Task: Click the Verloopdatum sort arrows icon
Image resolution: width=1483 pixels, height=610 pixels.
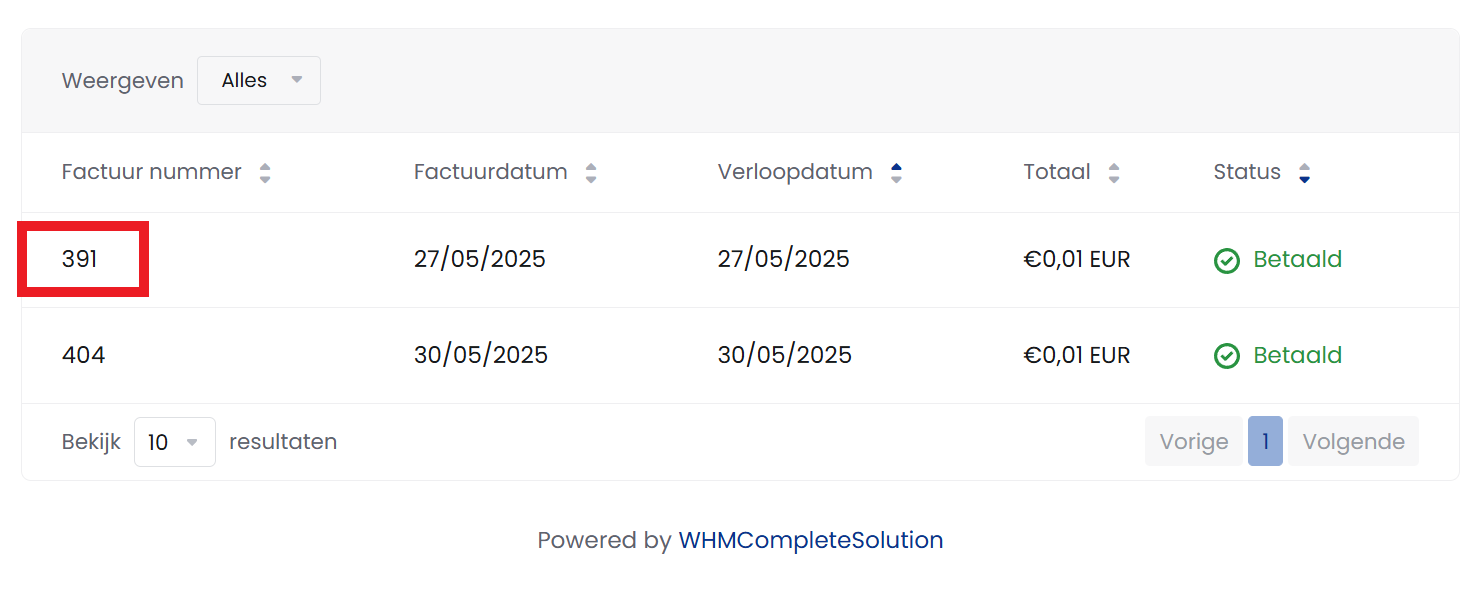Action: click(x=896, y=173)
